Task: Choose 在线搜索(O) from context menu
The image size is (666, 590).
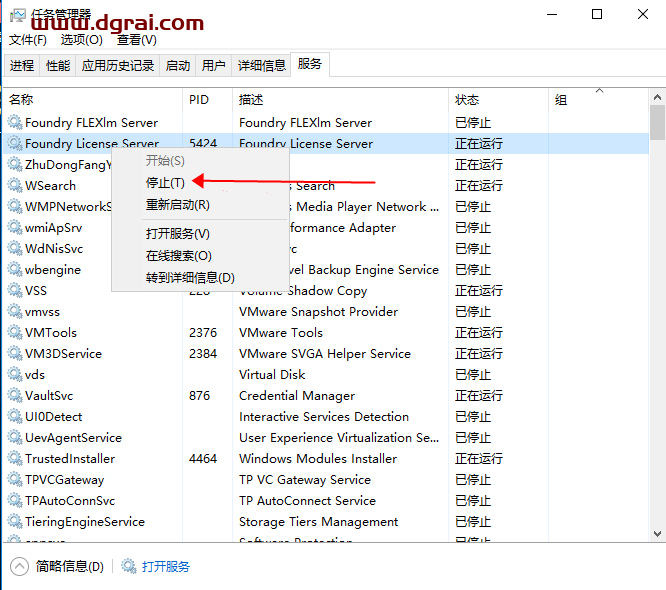Action: 178,256
